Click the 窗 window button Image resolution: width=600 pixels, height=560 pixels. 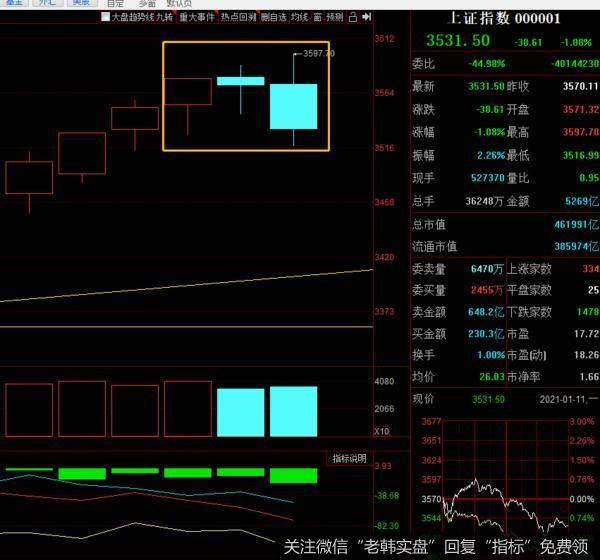click(x=318, y=17)
